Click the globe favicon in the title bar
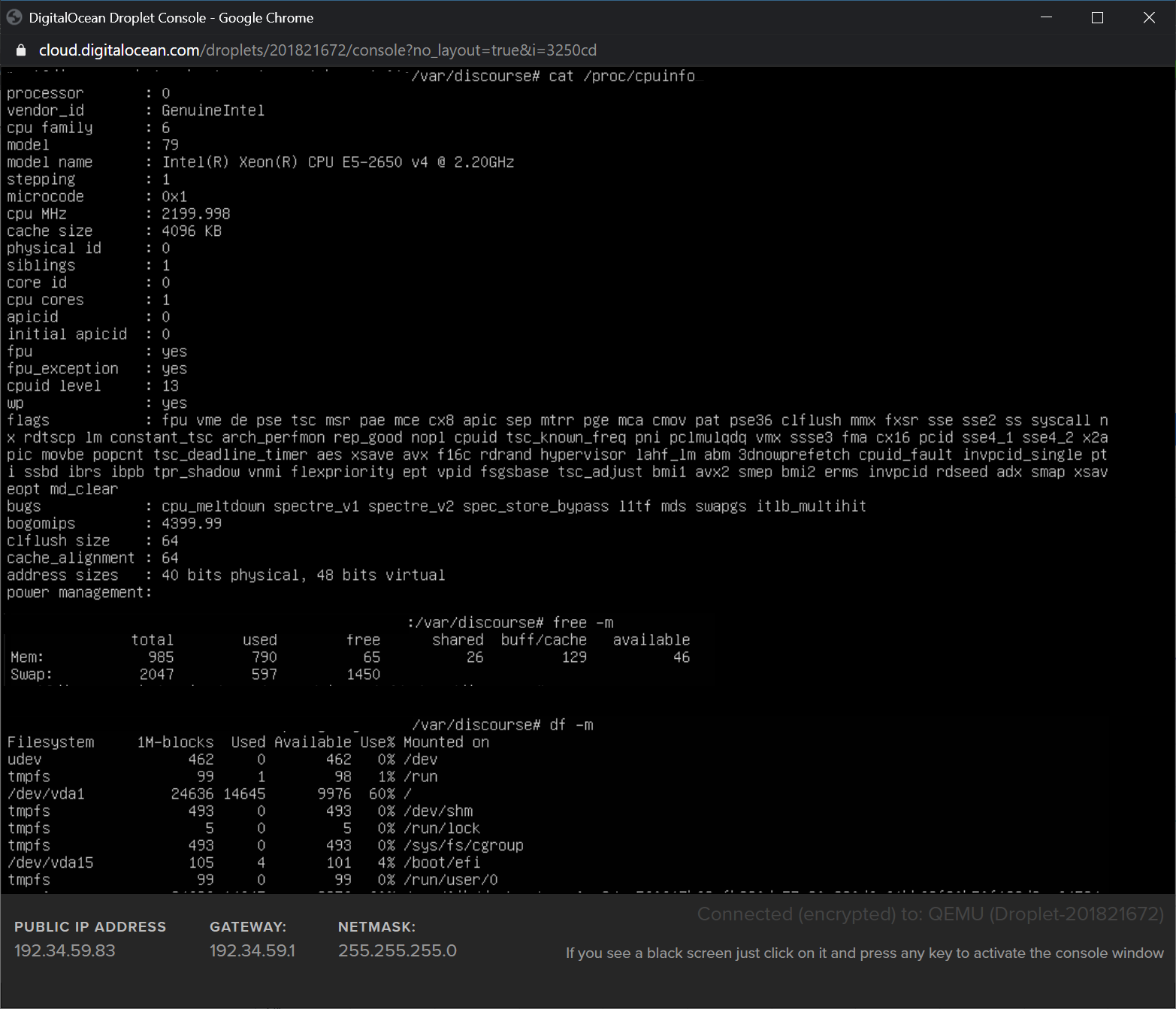1176x1009 pixels. [x=14, y=17]
